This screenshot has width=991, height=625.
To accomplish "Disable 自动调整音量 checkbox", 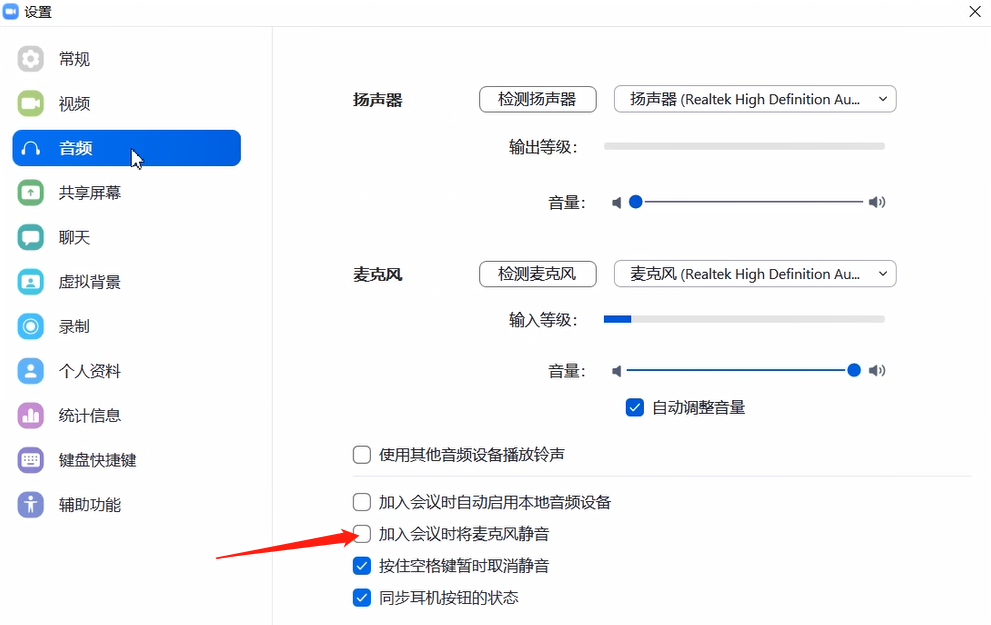I will [634, 407].
